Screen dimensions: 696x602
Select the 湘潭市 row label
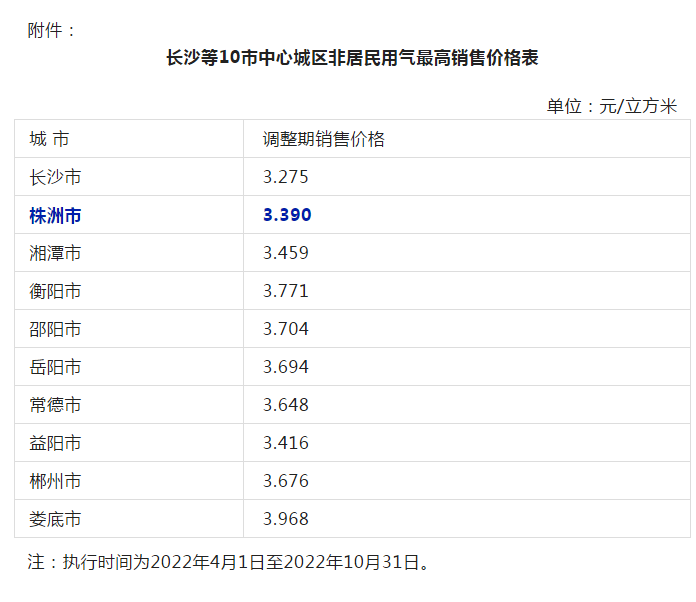pos(56,253)
